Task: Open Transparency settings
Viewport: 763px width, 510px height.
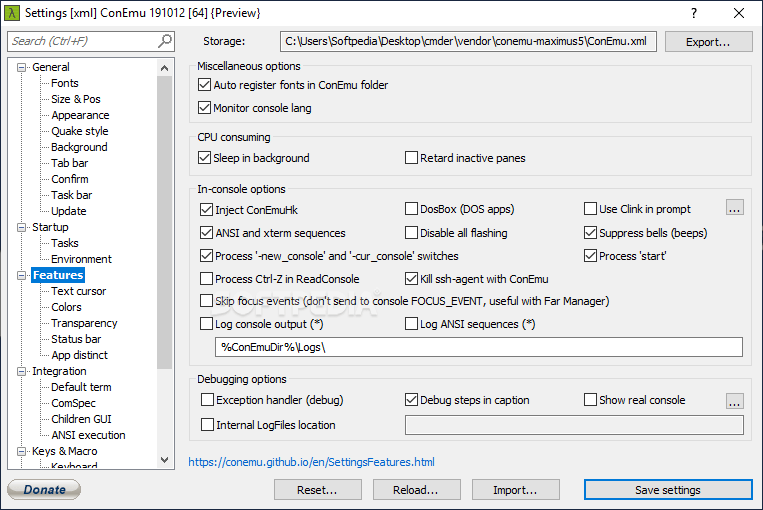Action: click(x=84, y=323)
